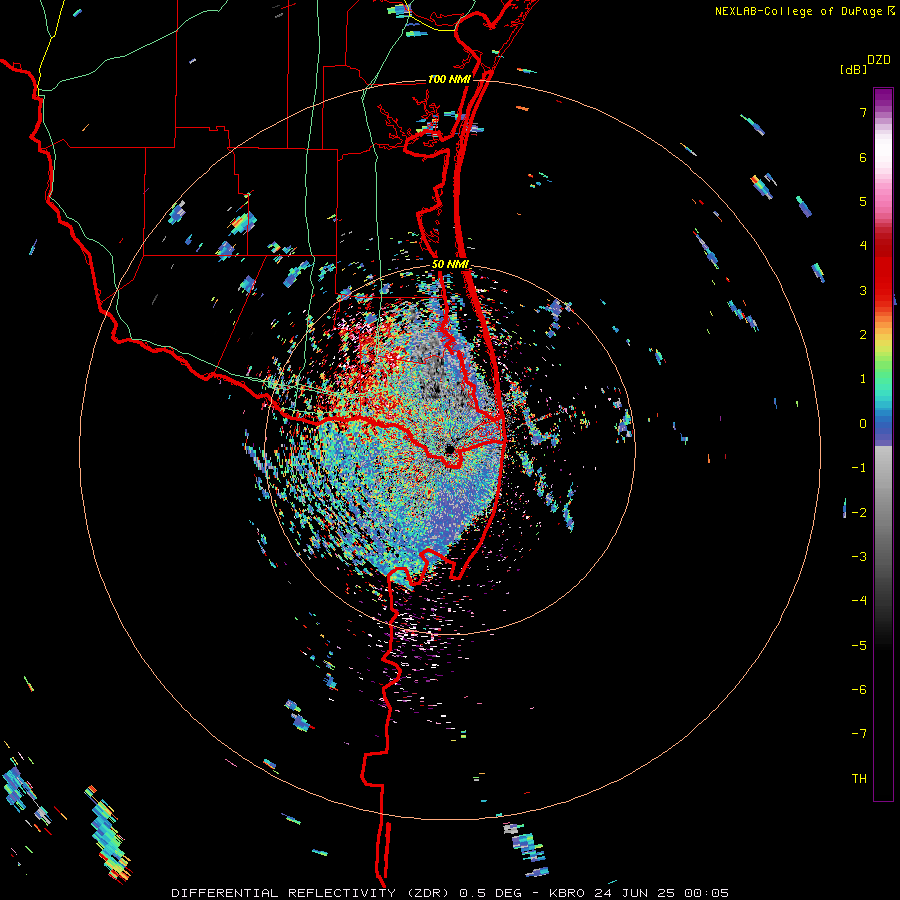The image size is (900, 900).
Task: Click the -6 value on the color scale
Action: tap(859, 689)
